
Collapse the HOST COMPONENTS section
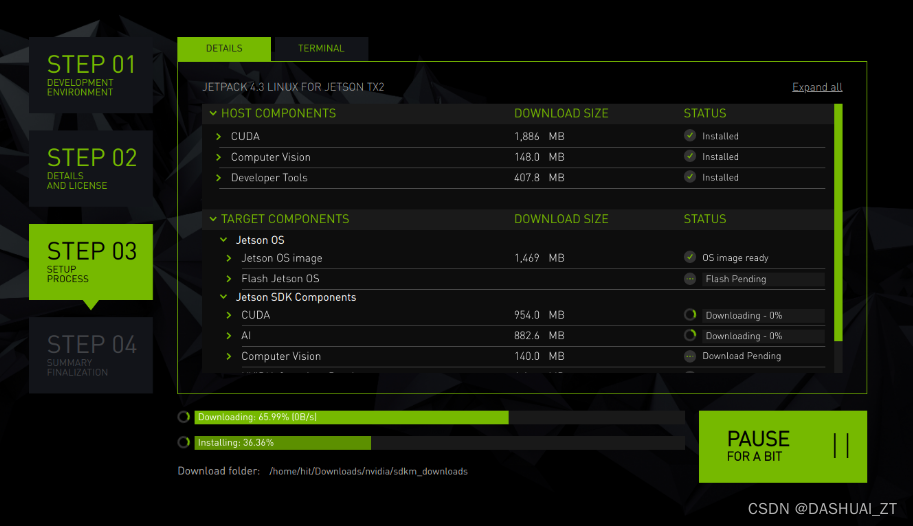pyautogui.click(x=213, y=113)
